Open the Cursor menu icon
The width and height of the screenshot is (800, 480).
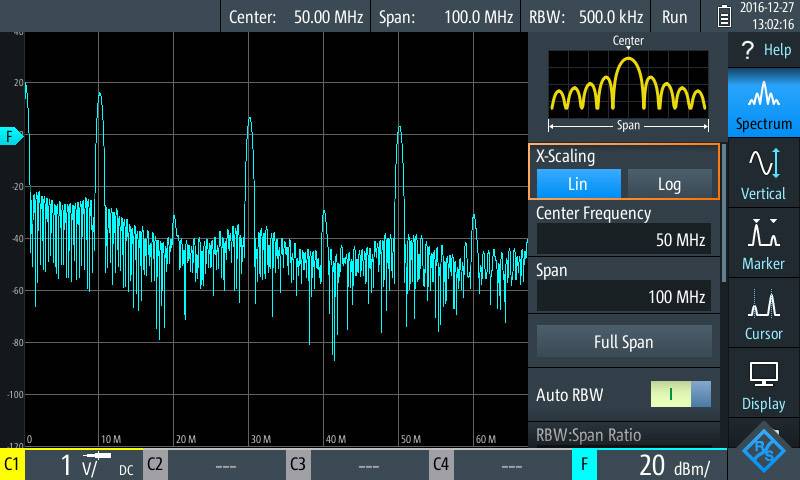coord(764,314)
